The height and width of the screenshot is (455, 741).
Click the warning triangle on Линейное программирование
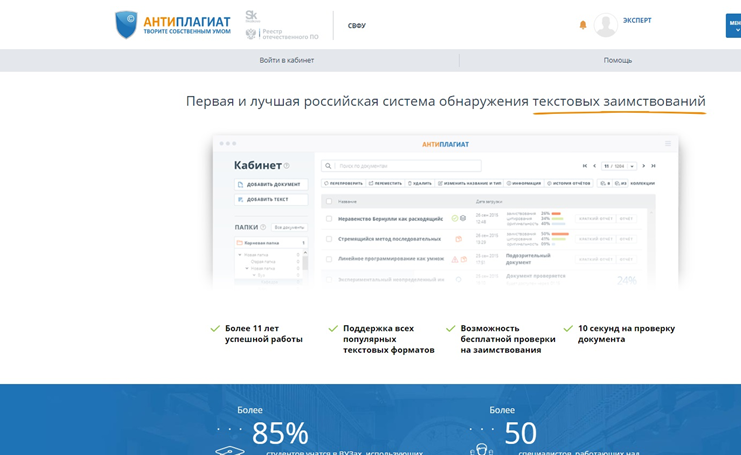[455, 259]
